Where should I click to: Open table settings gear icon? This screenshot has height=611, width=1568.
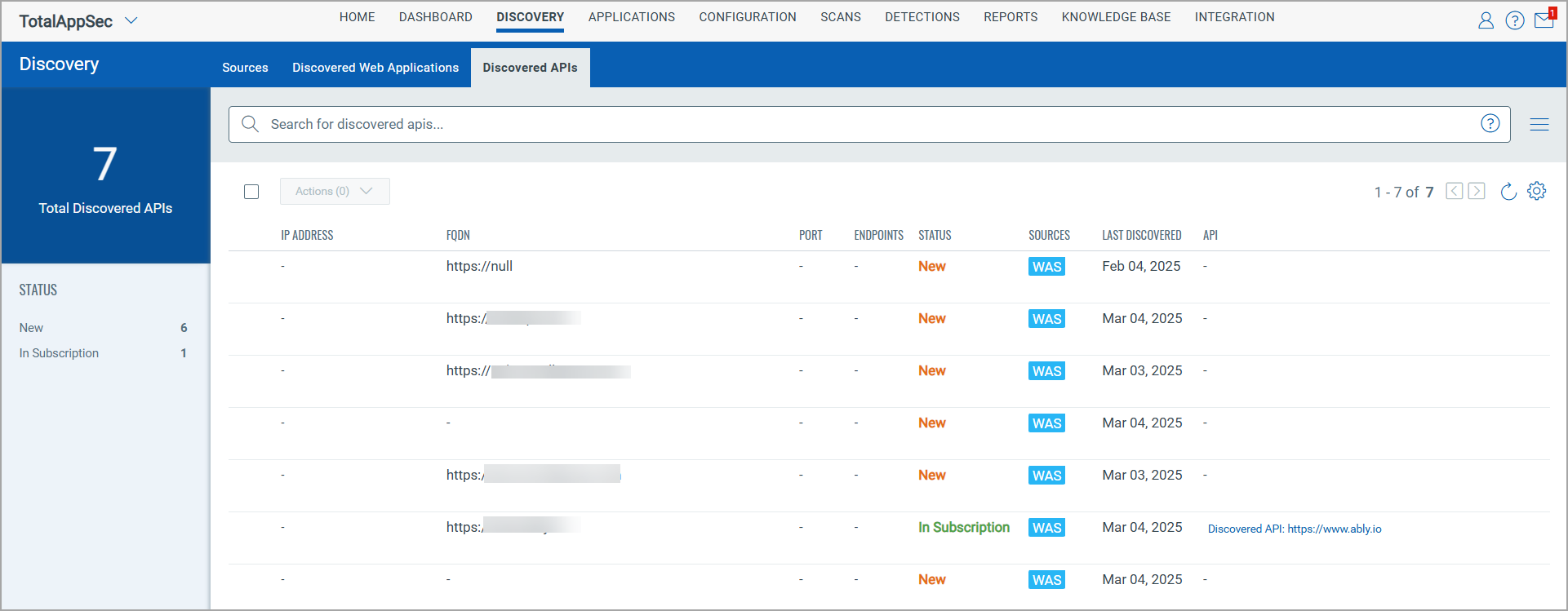[x=1537, y=191]
